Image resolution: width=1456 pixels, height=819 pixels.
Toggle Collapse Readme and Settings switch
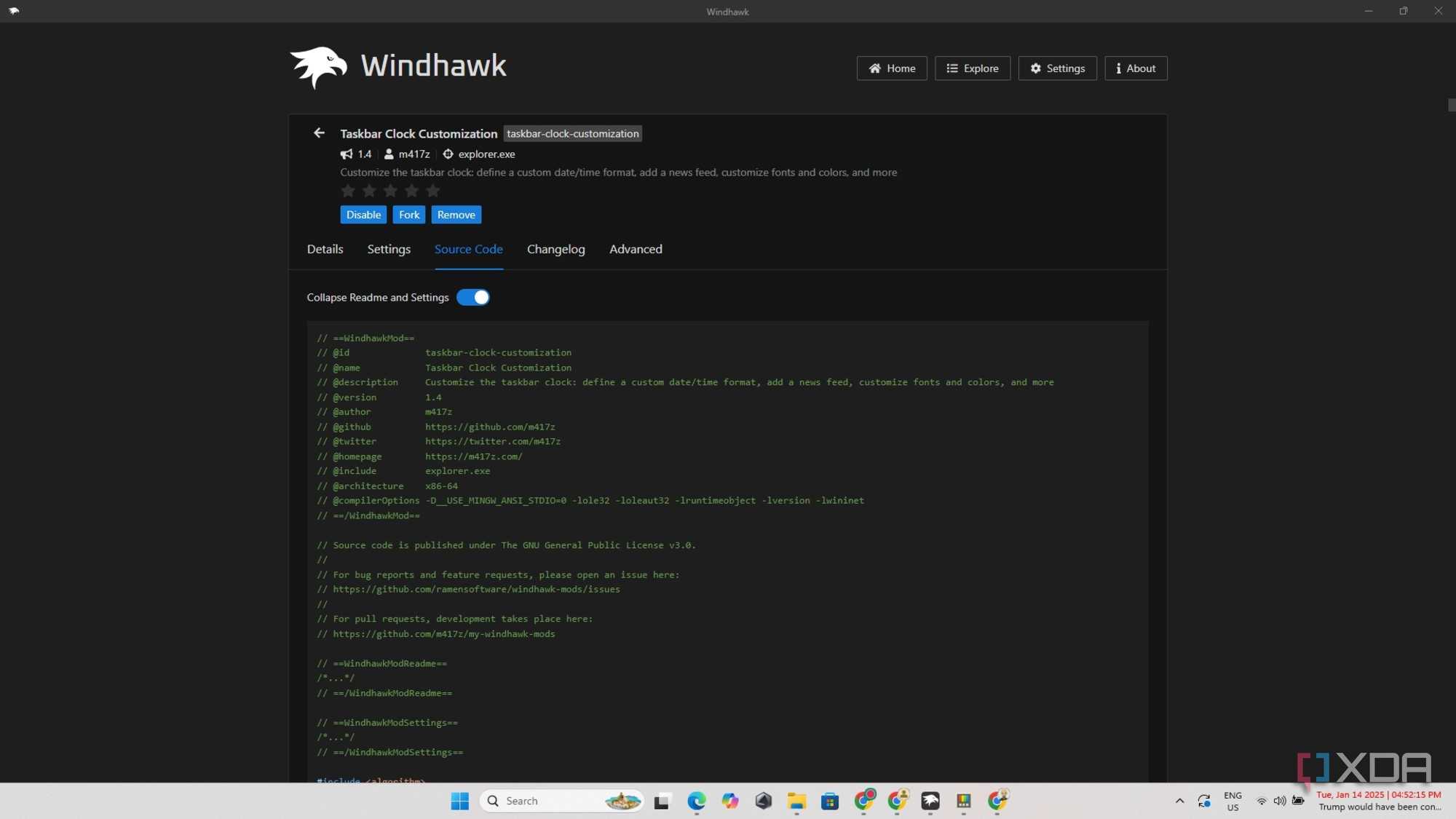click(473, 298)
